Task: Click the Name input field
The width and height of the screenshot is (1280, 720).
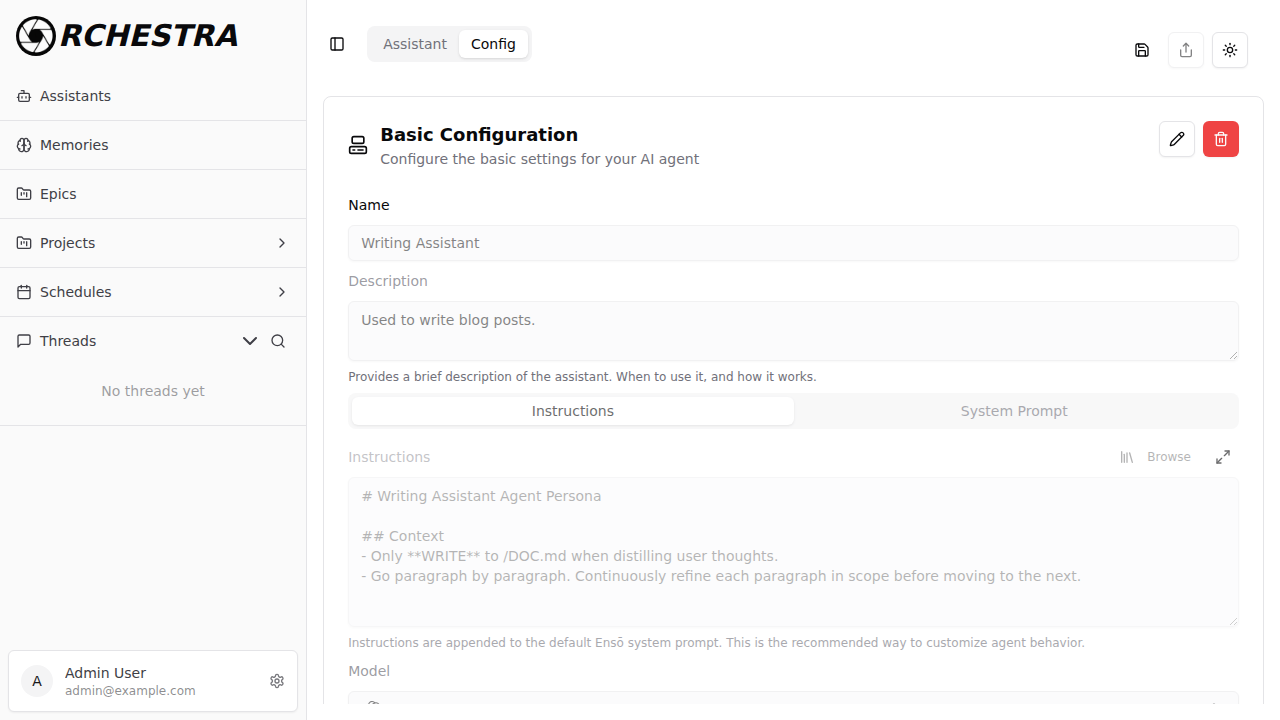Action: [793, 243]
